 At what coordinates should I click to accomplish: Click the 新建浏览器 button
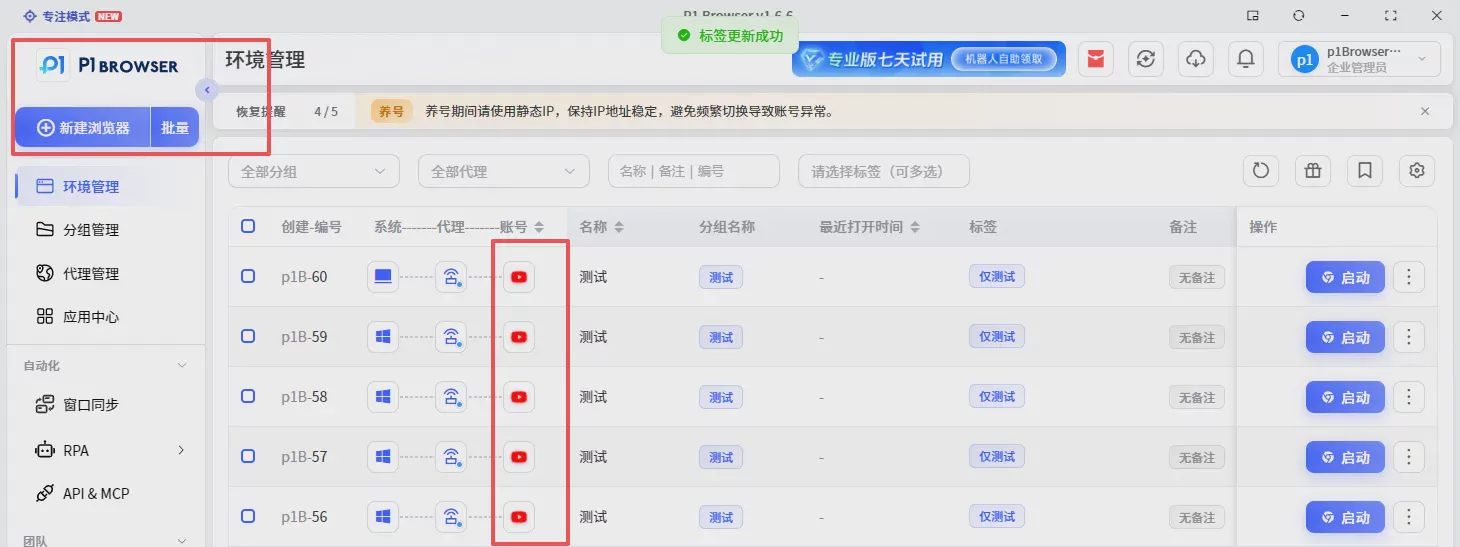point(83,128)
